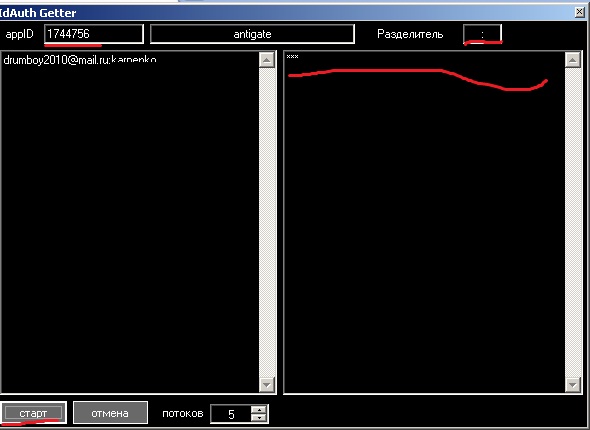Click the *** line in output panel
Screen dimensions: 590x430
(x=292, y=57)
